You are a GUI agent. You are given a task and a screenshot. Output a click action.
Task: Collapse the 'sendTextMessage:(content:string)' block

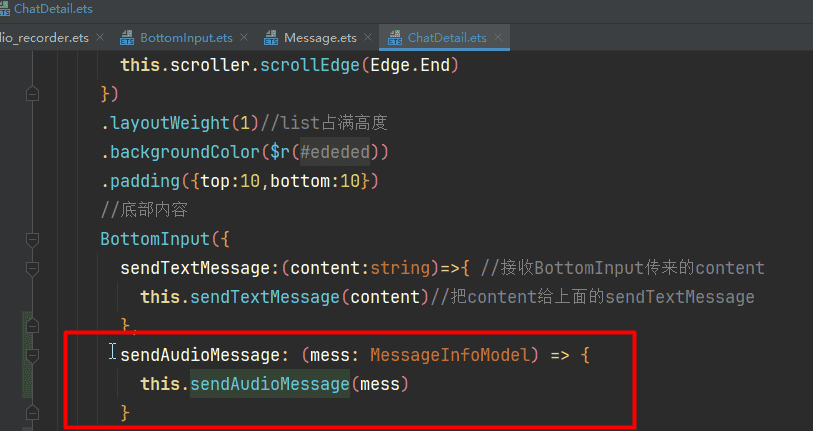pyautogui.click(x=33, y=269)
